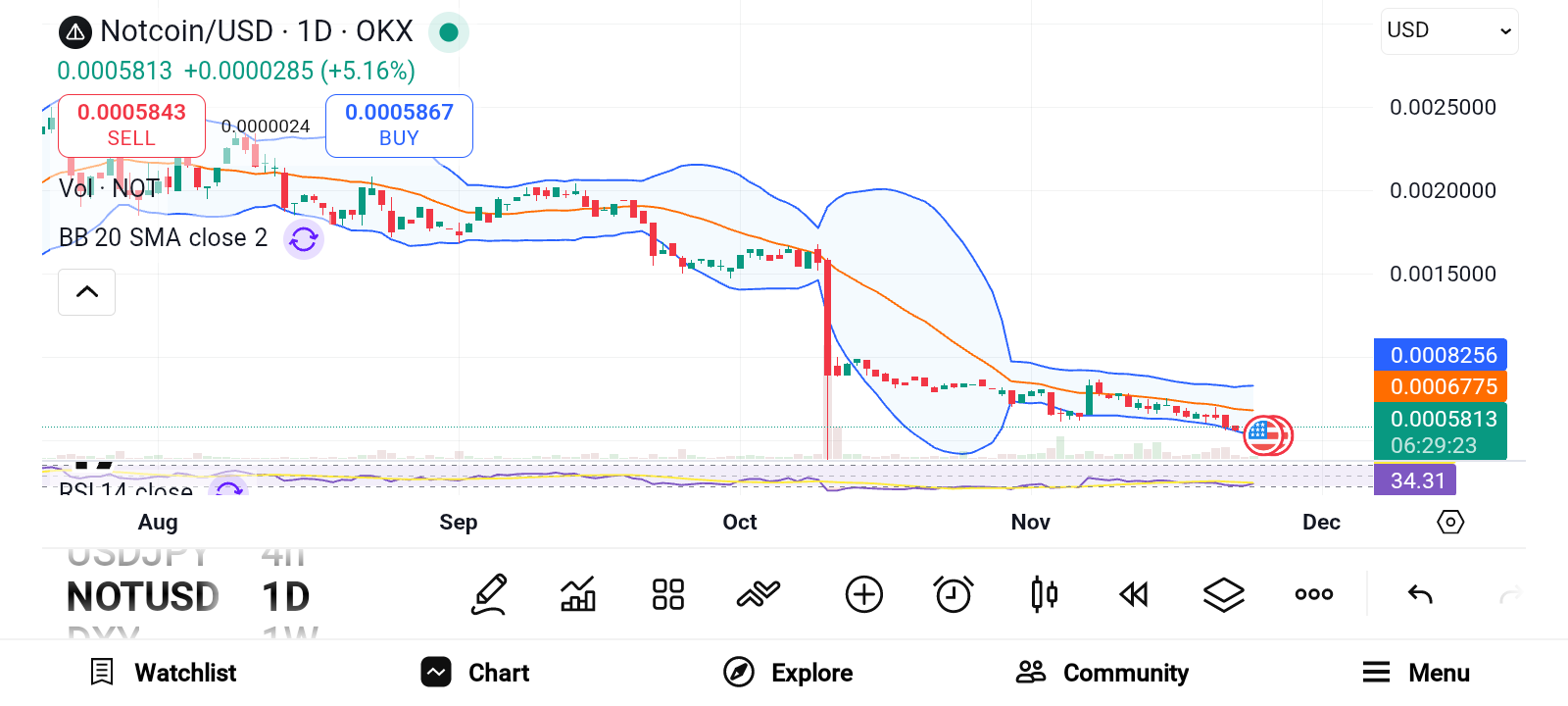Click the 0.0015000 price axis label

[1443, 274]
